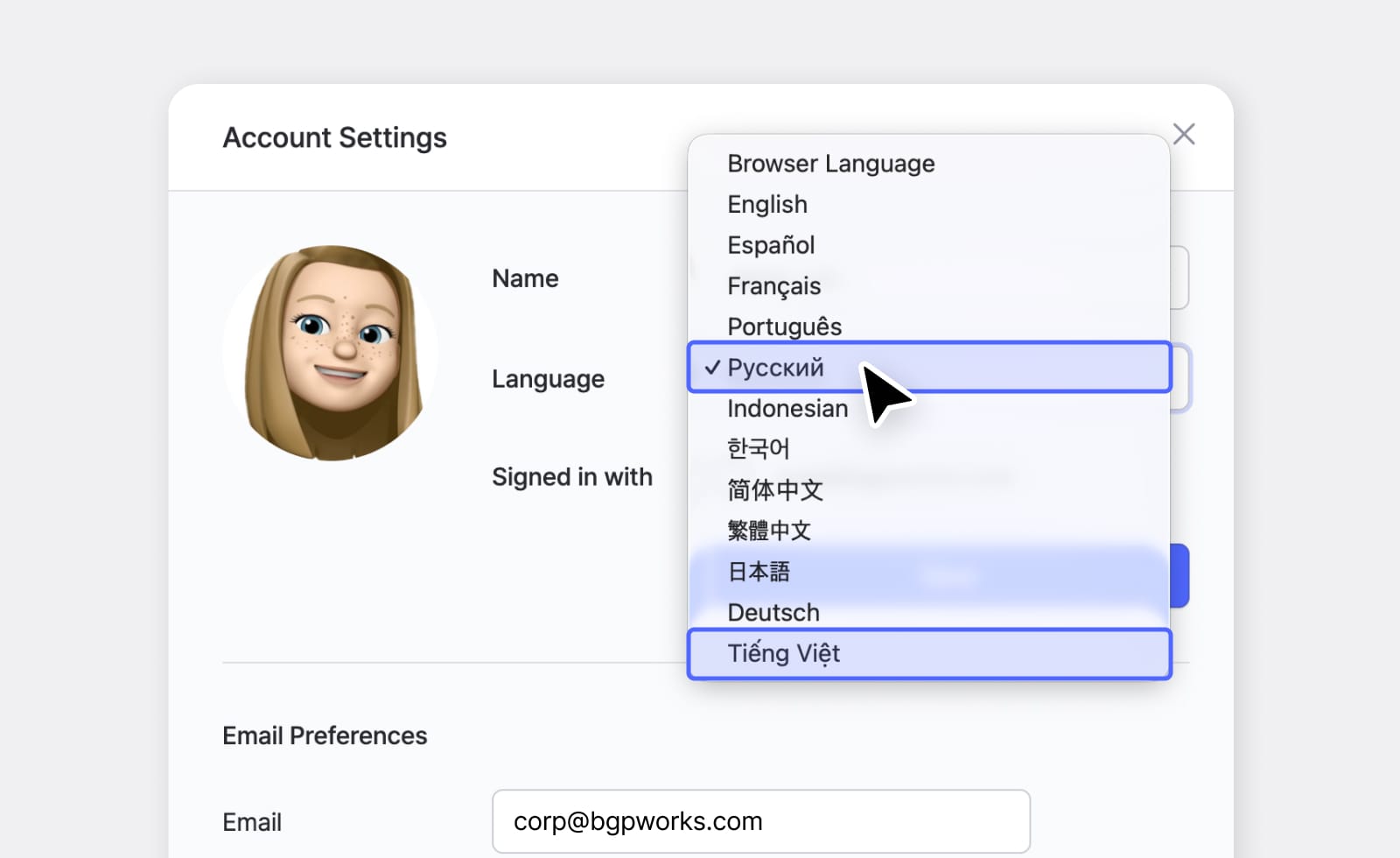This screenshot has width=1400, height=858.
Task: Click the Email Preferences section heading
Action: click(x=325, y=735)
